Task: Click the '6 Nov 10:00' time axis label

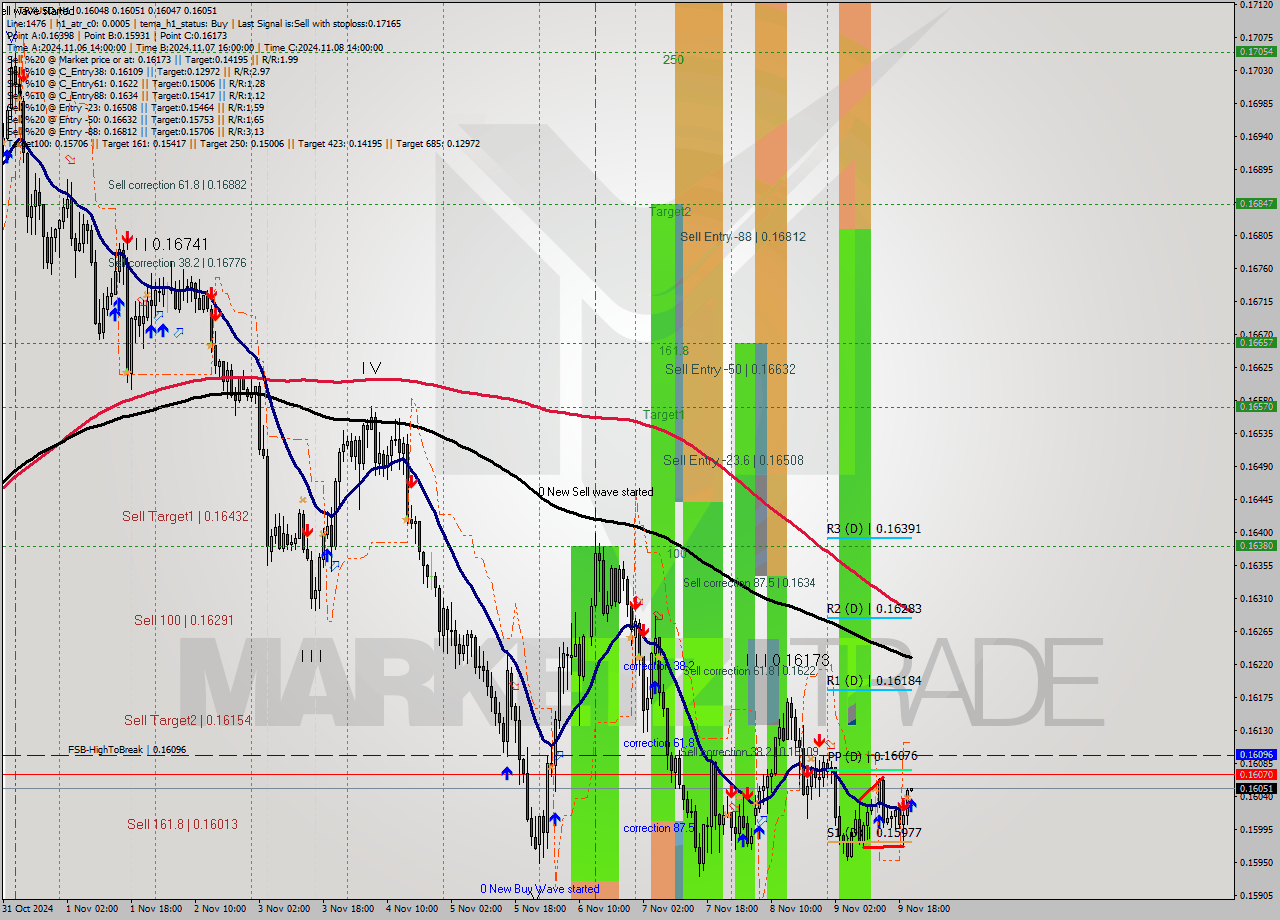Action: 604,909
